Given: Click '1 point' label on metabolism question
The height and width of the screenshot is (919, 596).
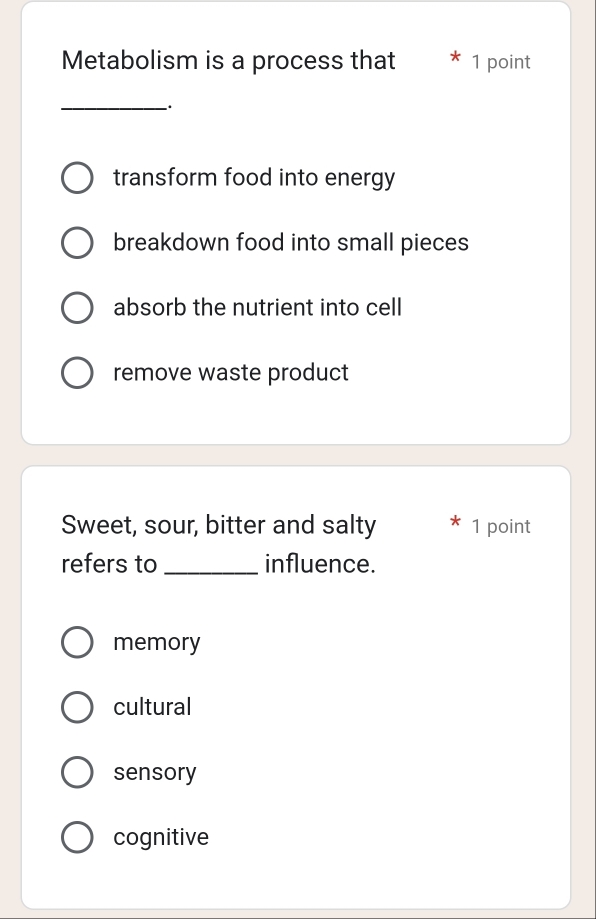Looking at the screenshot, I should (499, 62).
